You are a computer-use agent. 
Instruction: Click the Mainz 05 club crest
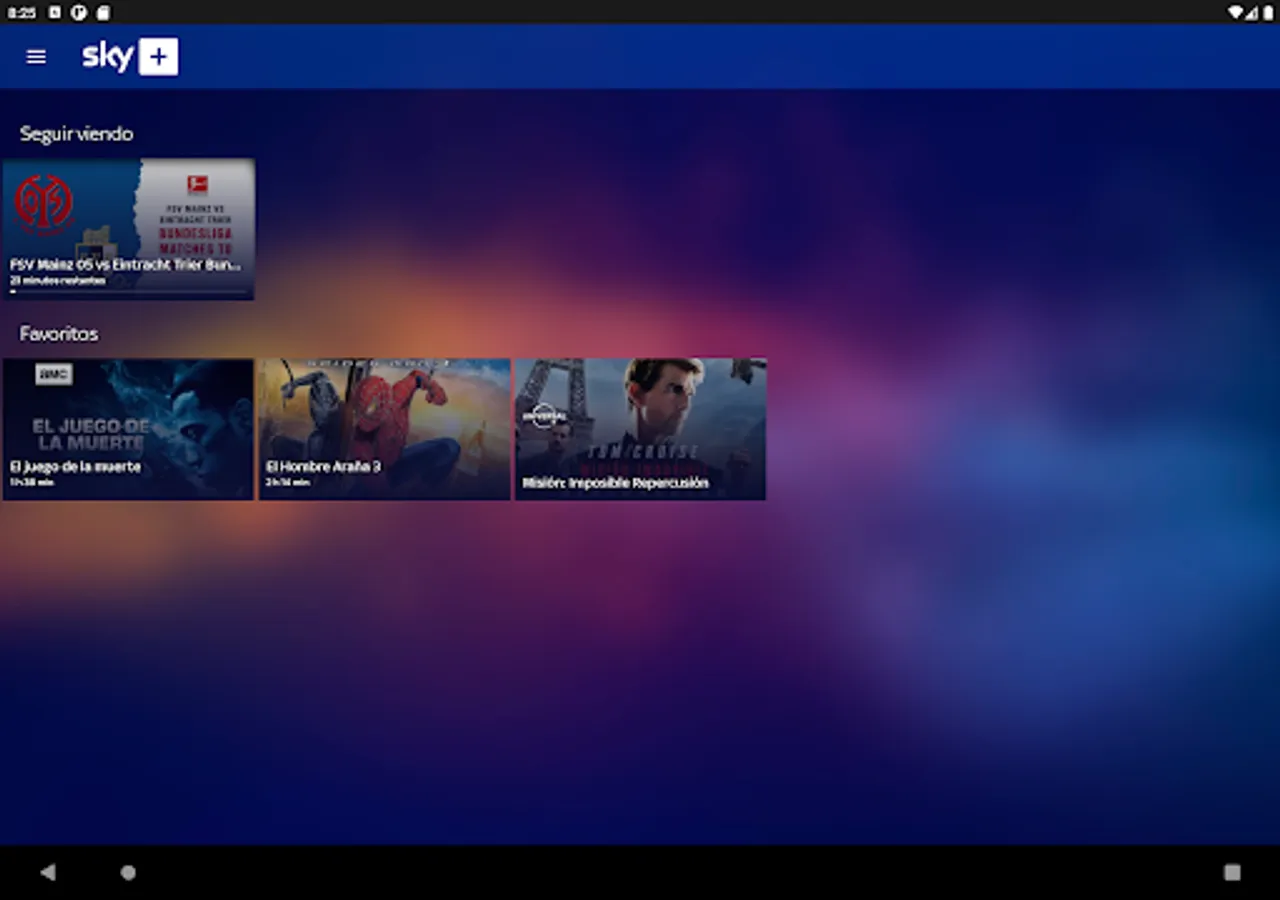coord(43,203)
